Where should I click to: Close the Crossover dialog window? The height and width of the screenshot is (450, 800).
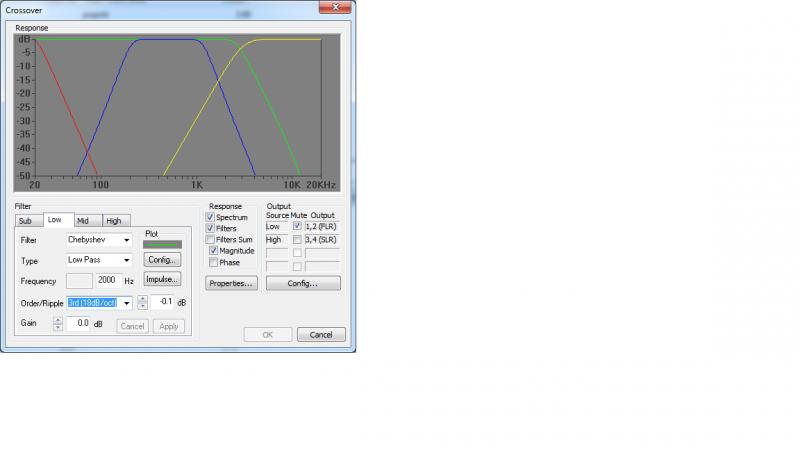pos(335,7)
